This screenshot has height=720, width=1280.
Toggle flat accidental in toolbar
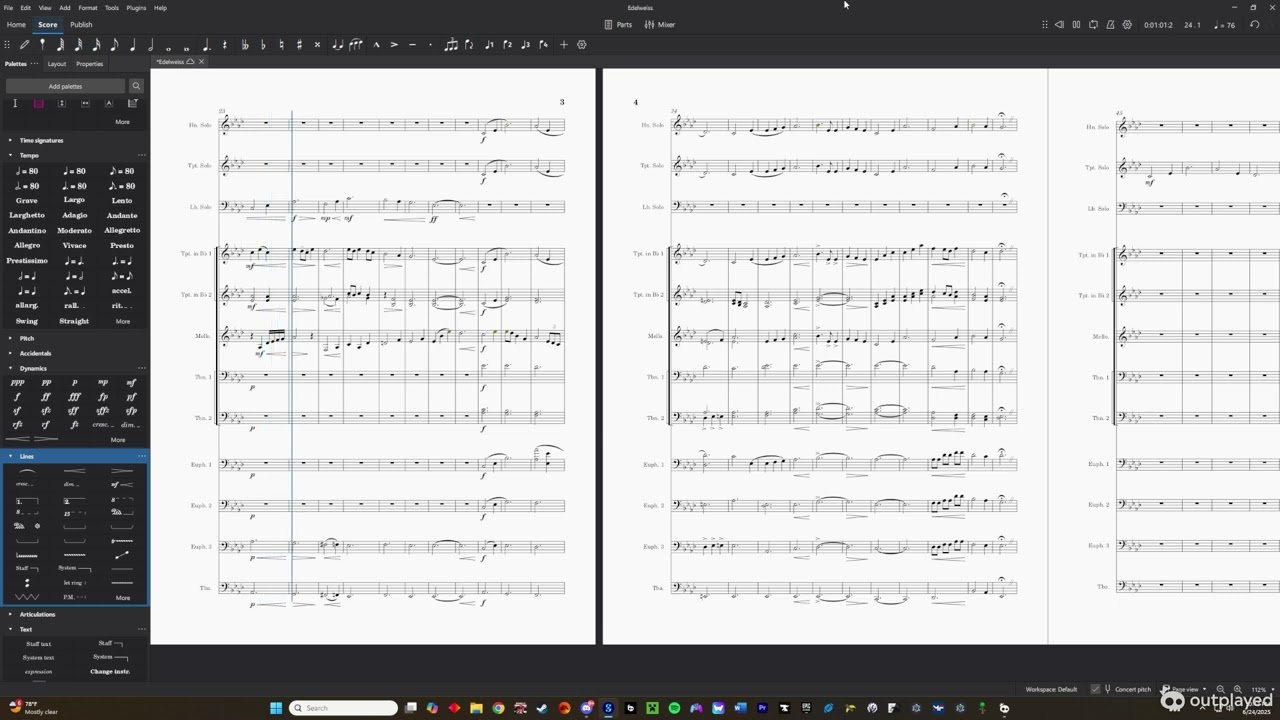point(263,45)
